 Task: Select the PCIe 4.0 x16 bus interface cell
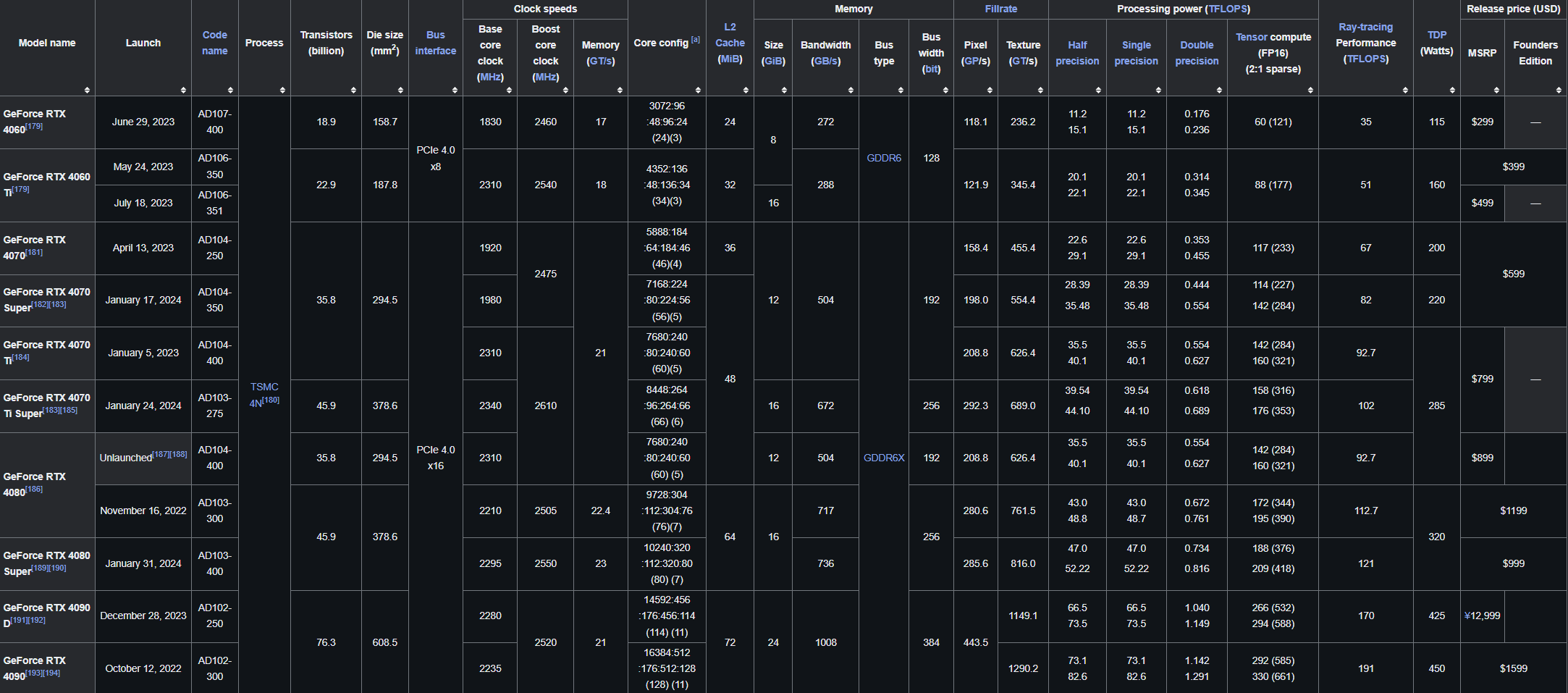coord(436,458)
